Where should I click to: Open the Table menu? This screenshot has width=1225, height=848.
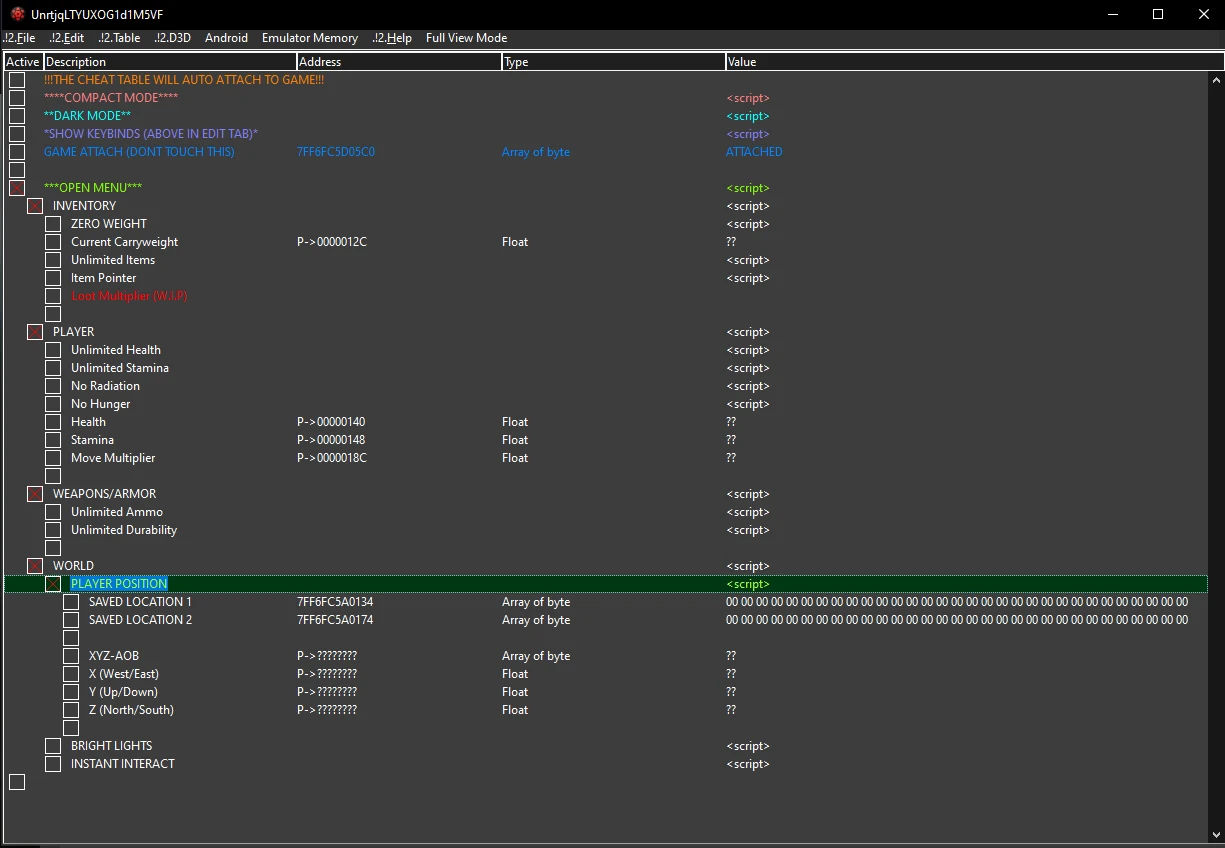click(x=119, y=38)
